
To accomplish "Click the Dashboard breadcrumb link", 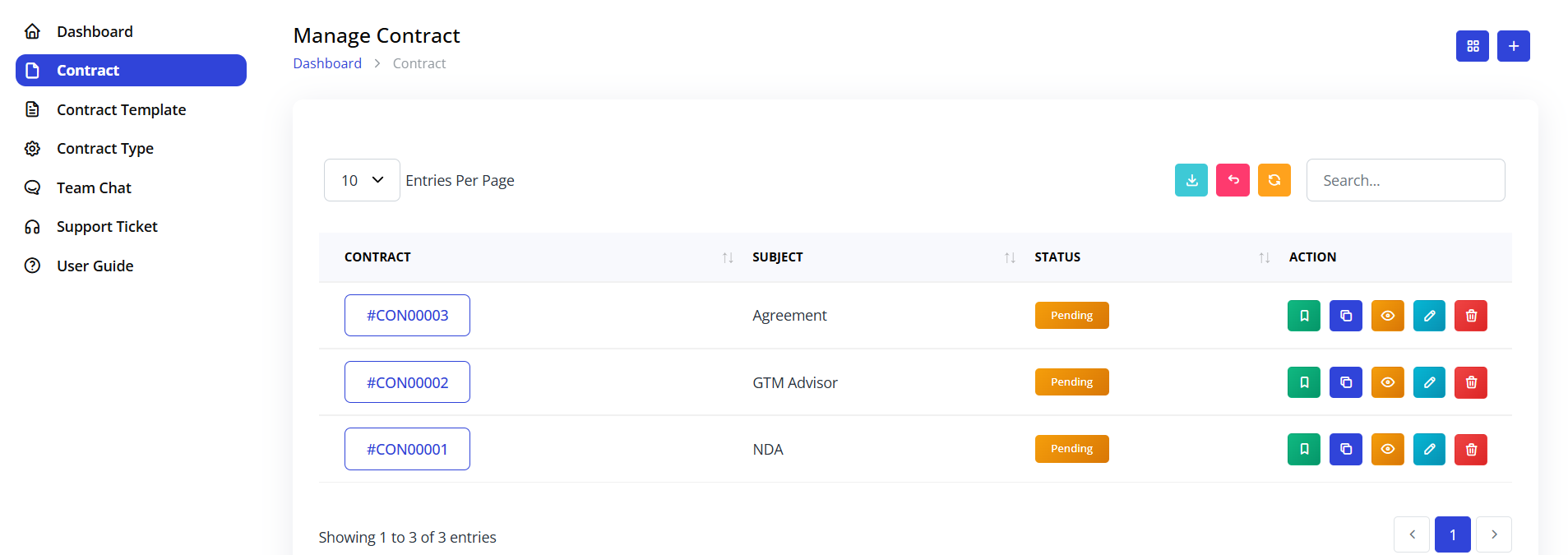I will tap(327, 63).
